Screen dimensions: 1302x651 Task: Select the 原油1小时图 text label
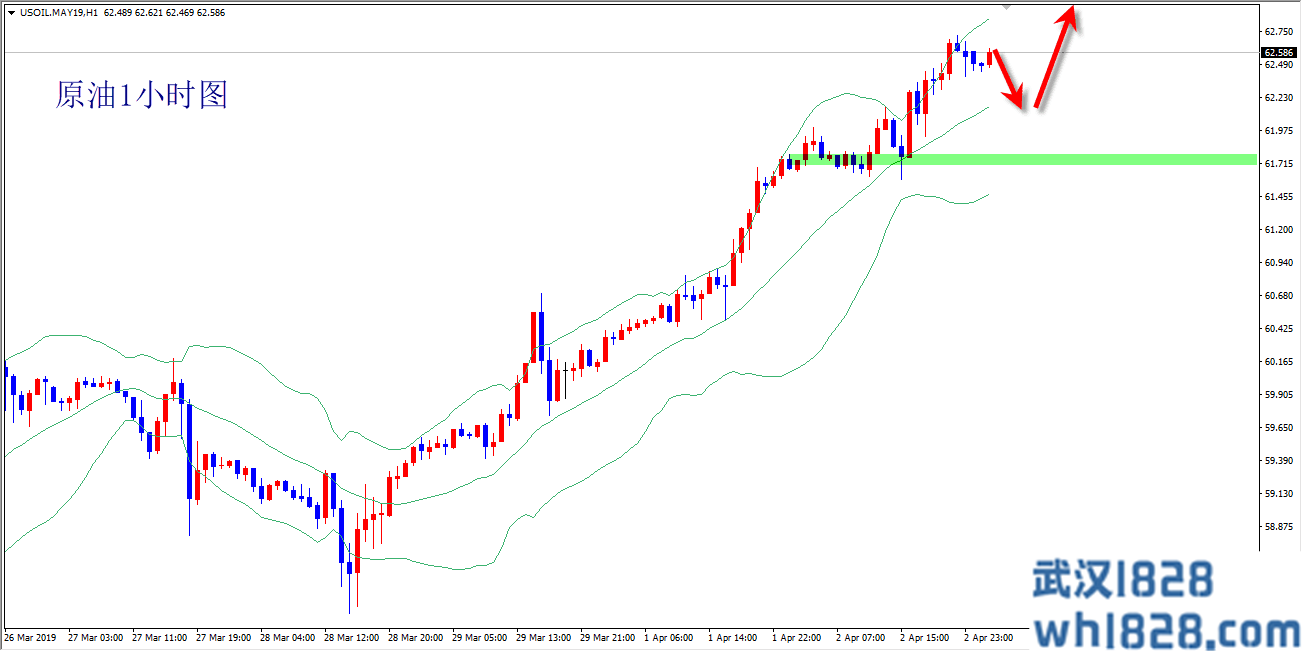[x=141, y=95]
